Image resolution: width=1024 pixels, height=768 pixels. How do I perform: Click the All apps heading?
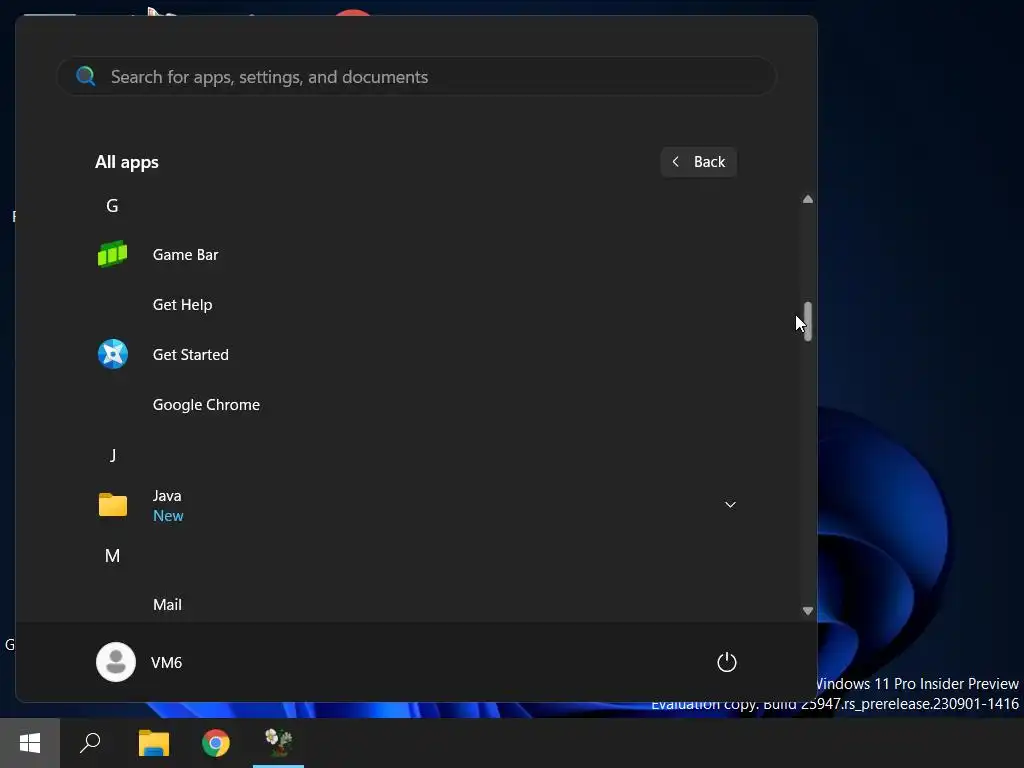pos(127,162)
